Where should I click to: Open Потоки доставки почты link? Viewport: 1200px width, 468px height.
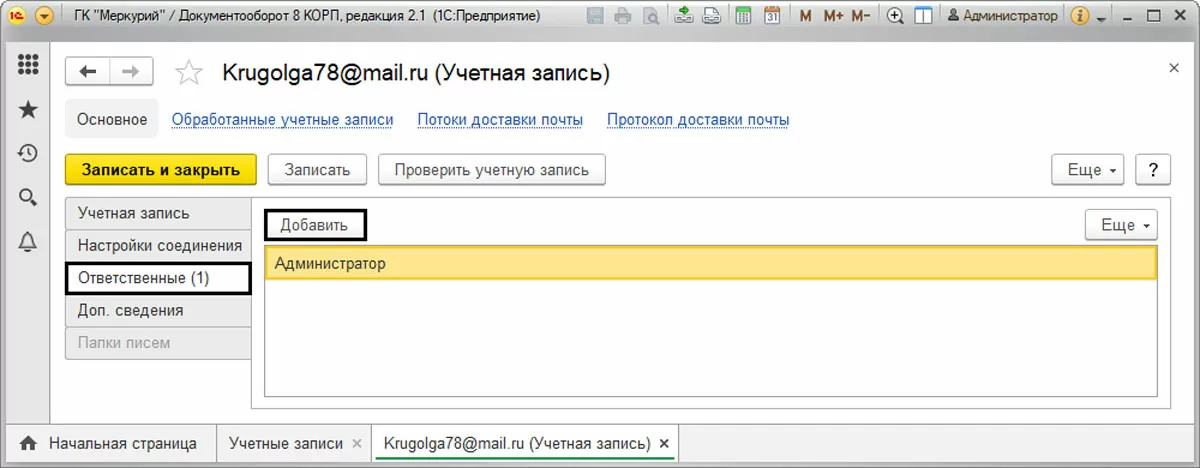tap(500, 120)
